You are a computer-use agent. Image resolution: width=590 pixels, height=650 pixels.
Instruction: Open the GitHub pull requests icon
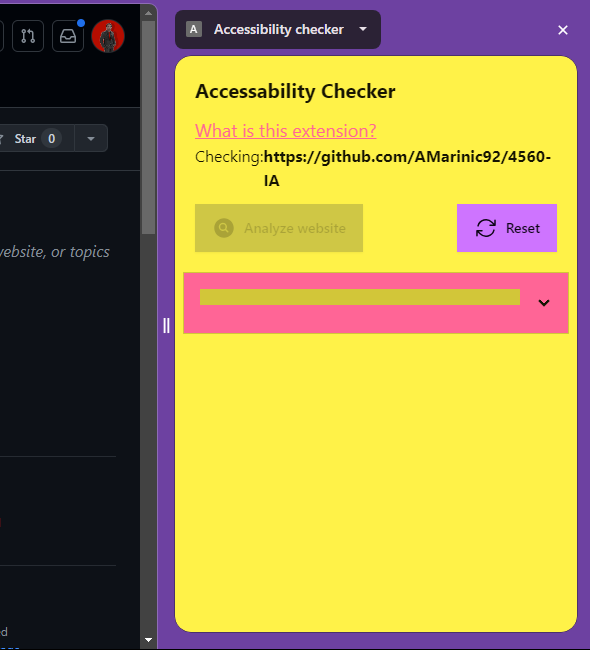(x=28, y=36)
